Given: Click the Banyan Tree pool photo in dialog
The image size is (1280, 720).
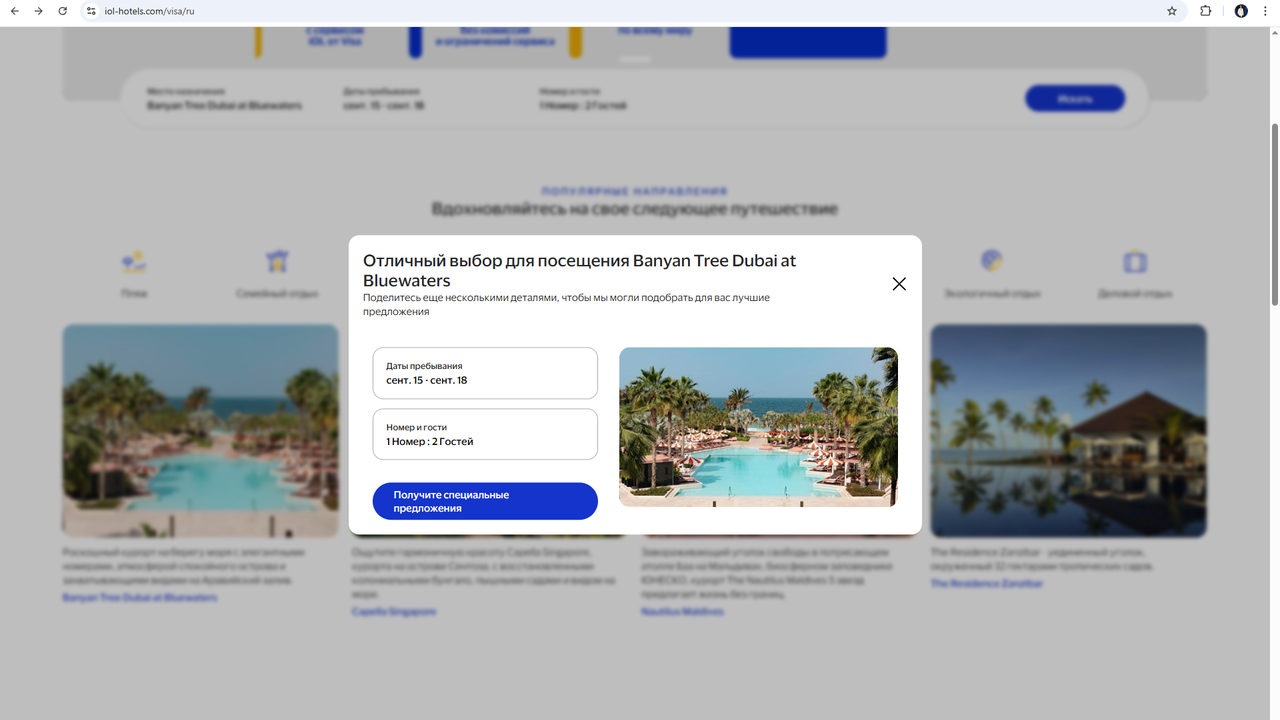Looking at the screenshot, I should (758, 427).
